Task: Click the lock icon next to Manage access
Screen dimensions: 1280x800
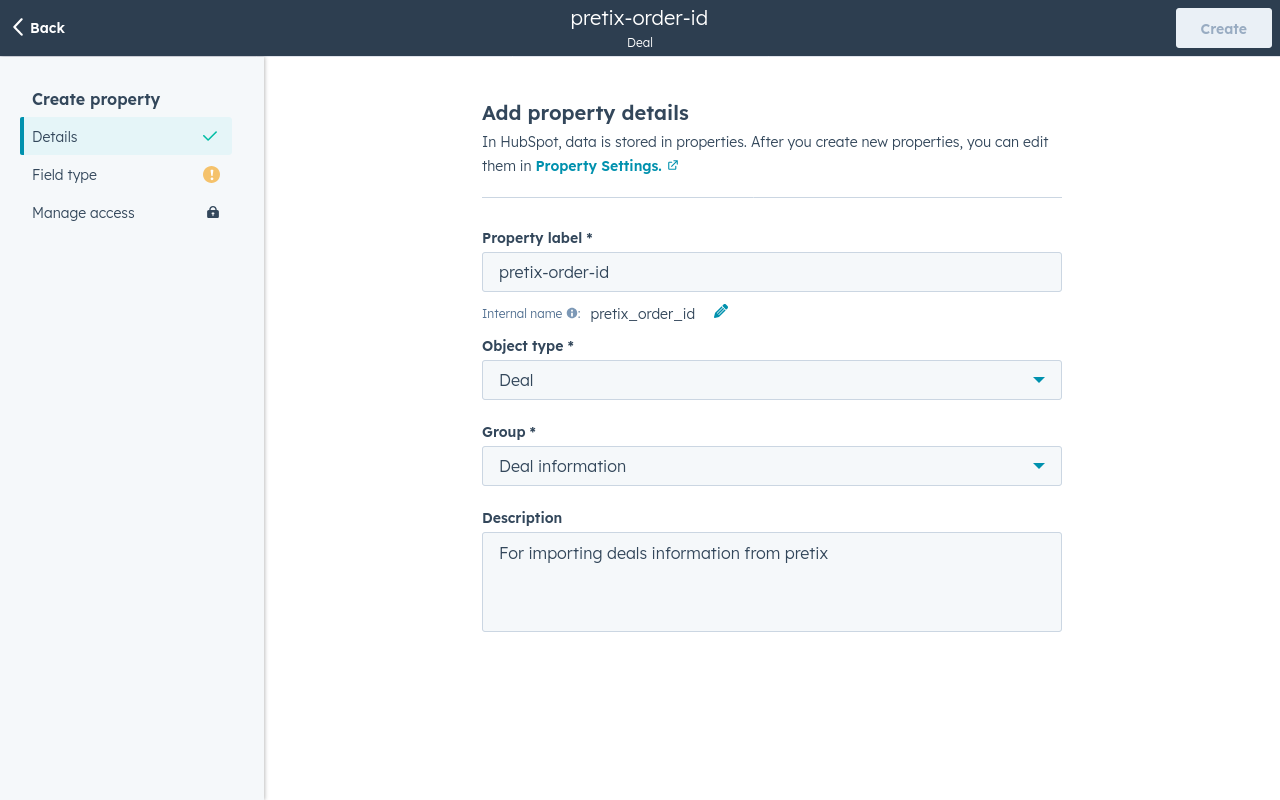Action: pyautogui.click(x=212, y=213)
